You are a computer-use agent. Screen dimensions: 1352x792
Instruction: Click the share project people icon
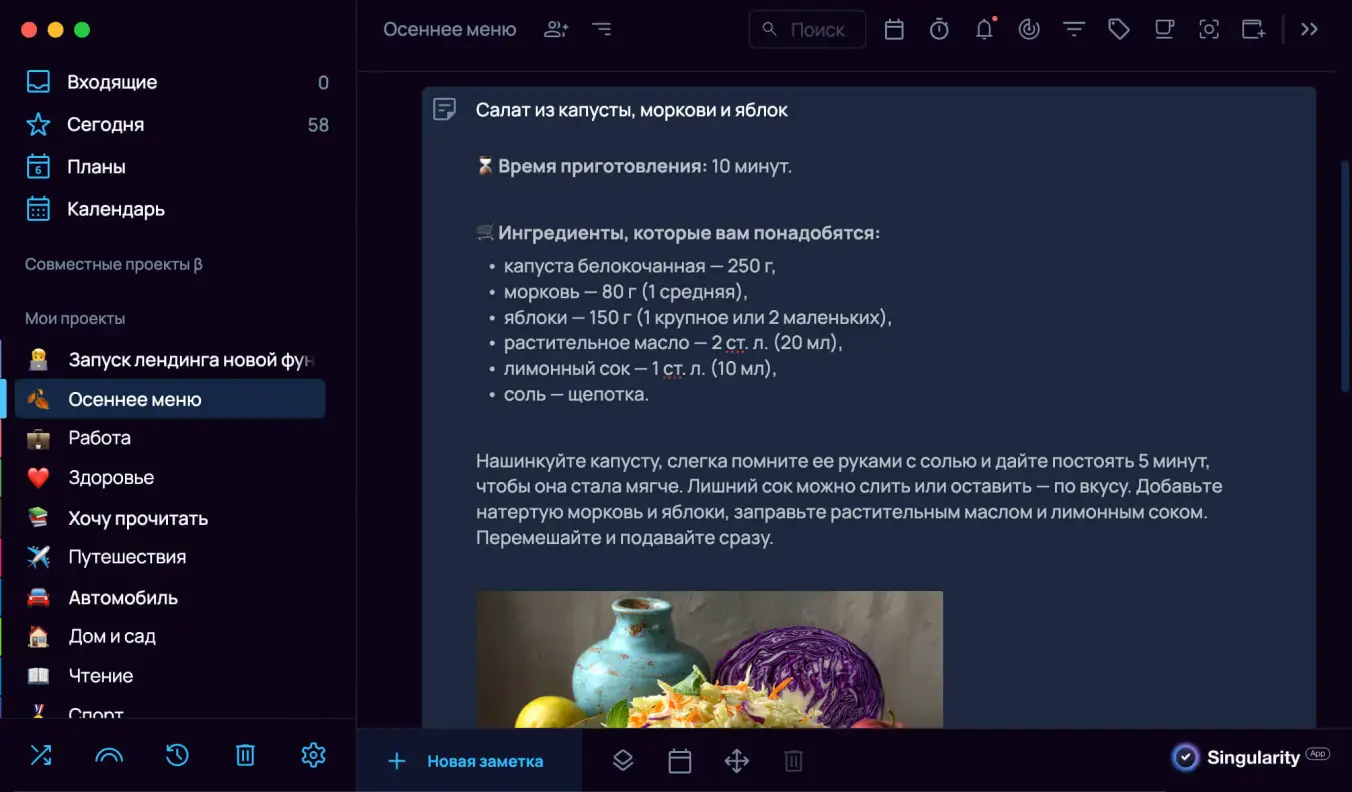click(x=556, y=30)
